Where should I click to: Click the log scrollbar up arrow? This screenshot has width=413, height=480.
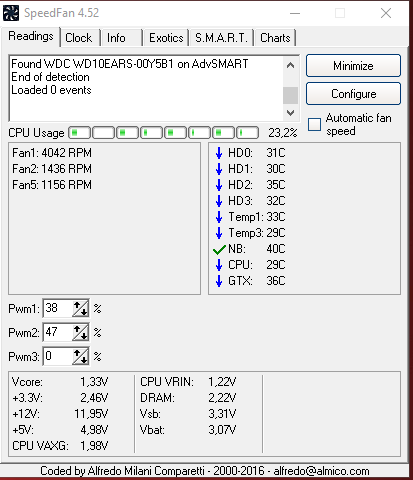coord(290,65)
